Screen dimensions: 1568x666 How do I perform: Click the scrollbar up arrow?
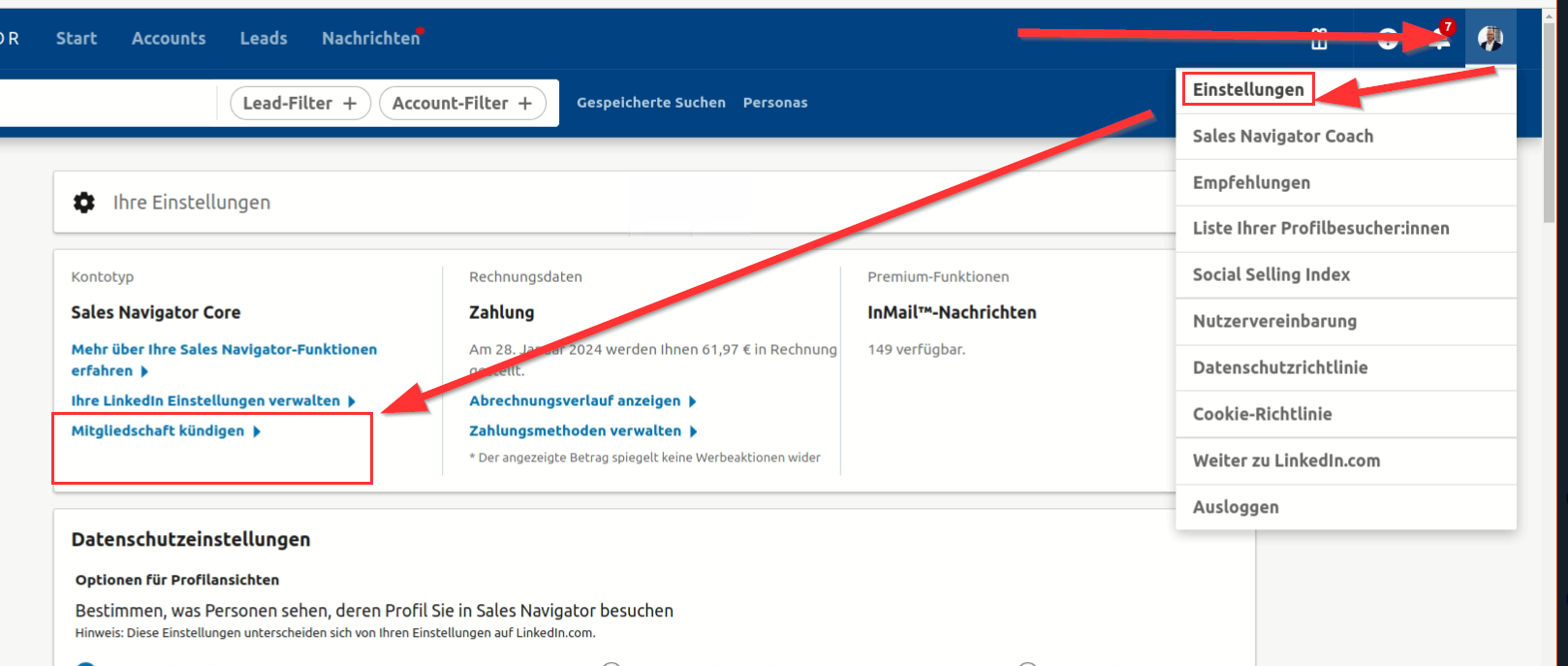(x=1549, y=17)
